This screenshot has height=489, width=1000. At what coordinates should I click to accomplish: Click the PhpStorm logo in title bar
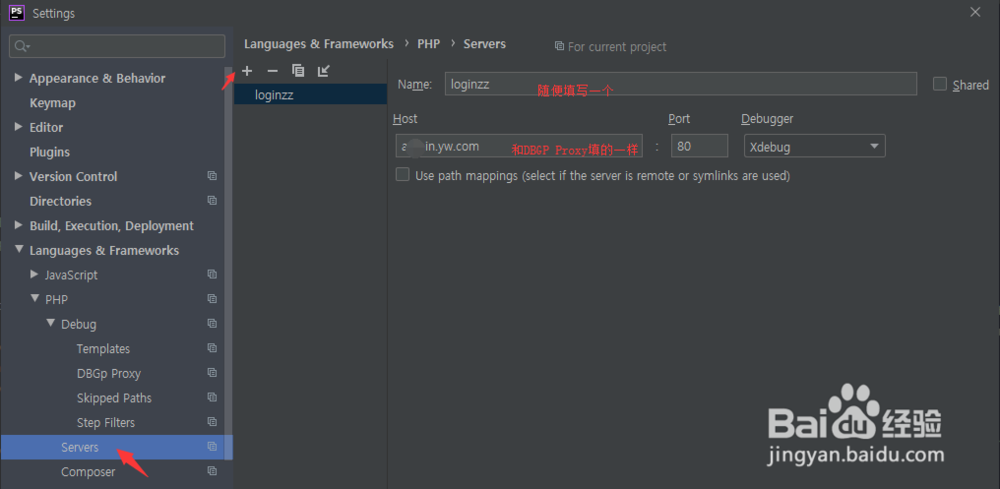pos(17,12)
